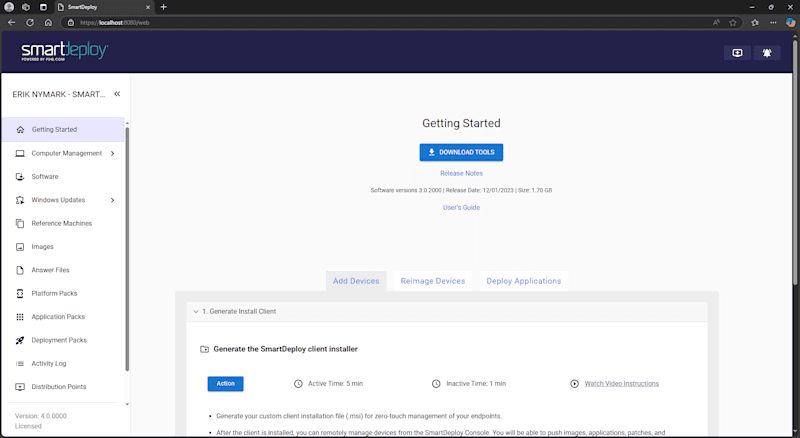
Task: Open the User's Guide link
Action: point(461,208)
